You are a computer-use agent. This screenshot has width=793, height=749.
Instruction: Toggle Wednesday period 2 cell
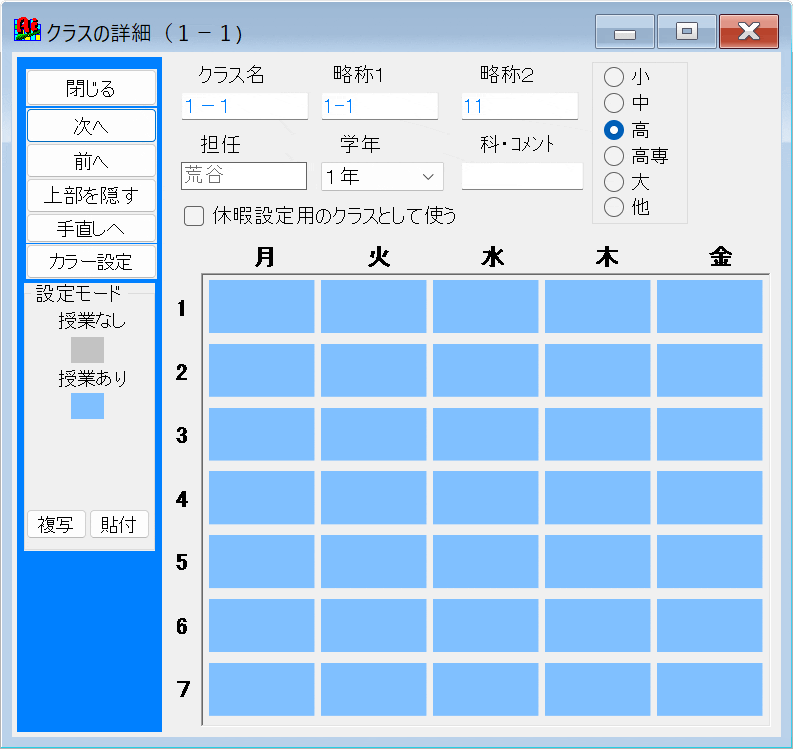pos(486,370)
